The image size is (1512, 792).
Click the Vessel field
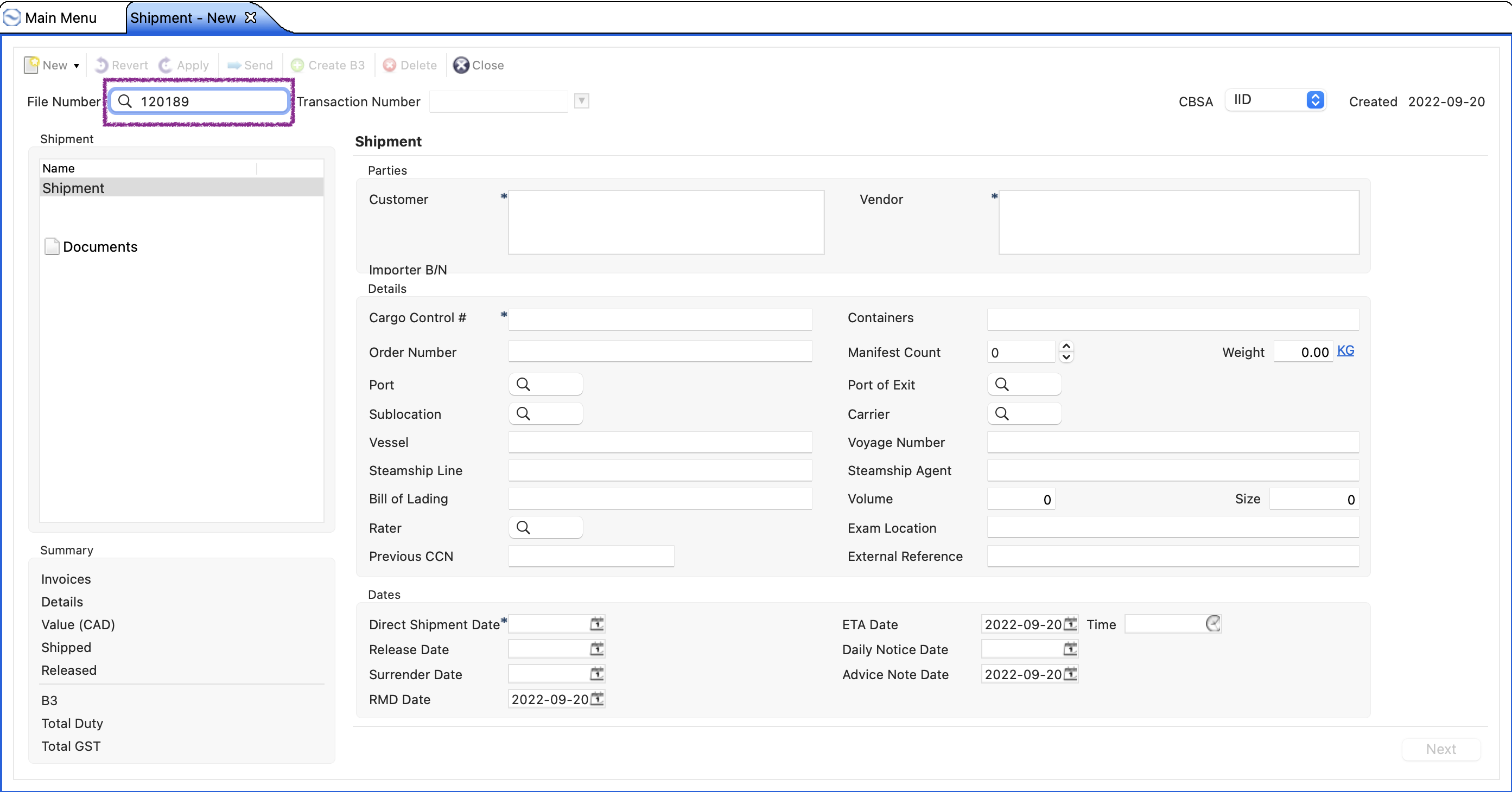point(660,442)
